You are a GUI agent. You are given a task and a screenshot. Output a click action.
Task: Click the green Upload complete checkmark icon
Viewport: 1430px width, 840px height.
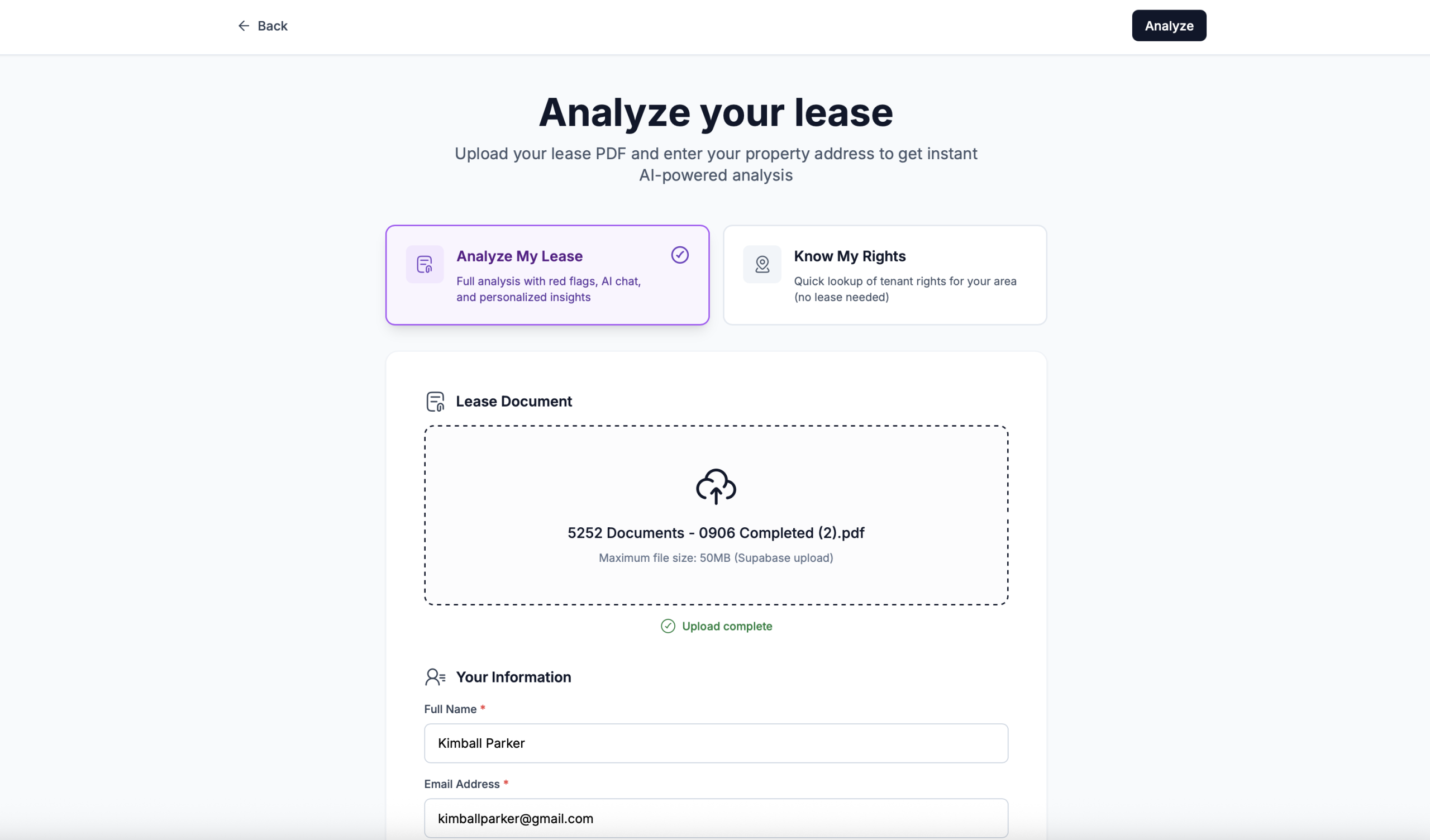click(x=668, y=626)
